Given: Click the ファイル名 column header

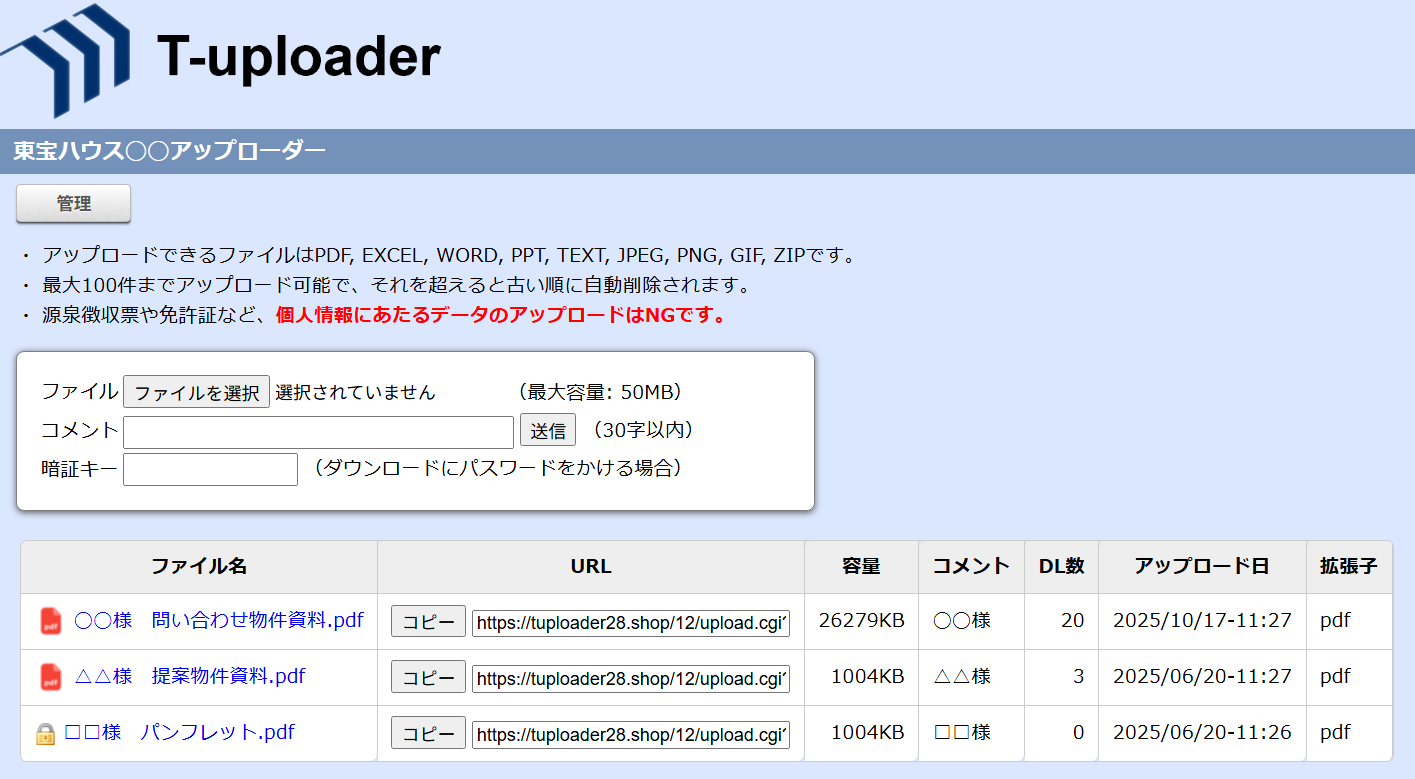Looking at the screenshot, I should tap(199, 566).
